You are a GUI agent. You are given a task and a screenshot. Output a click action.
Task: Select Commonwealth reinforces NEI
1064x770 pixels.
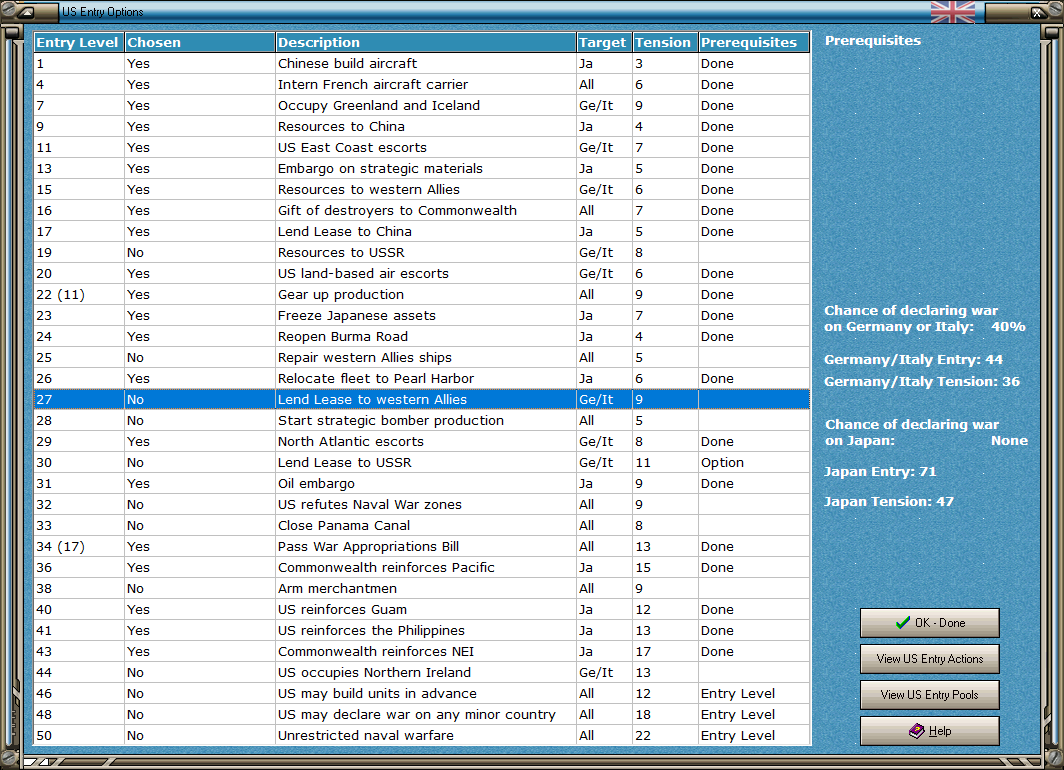tap(421, 652)
